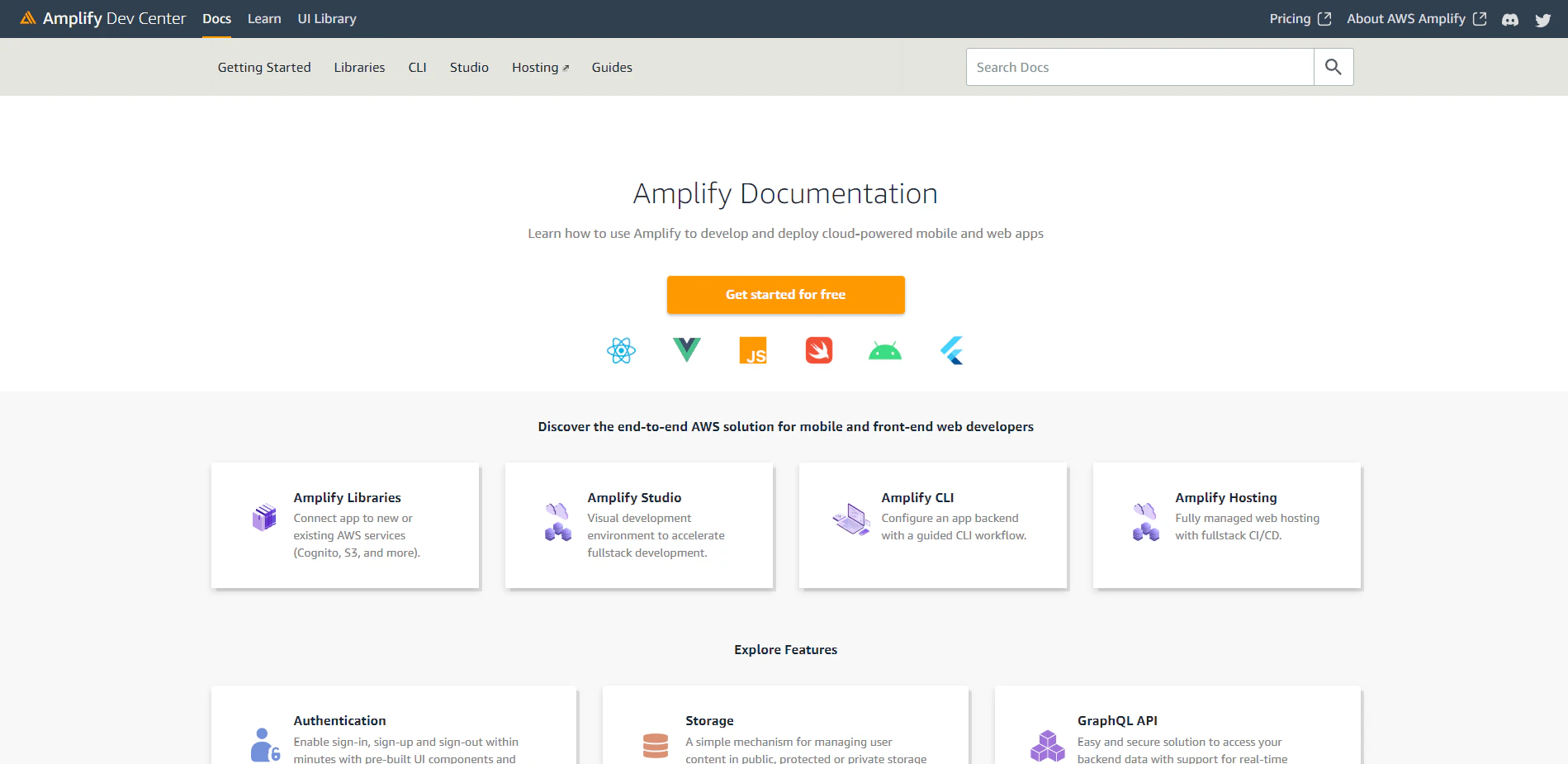Click the Amplify Documentation heading
Image resolution: width=1568 pixels, height=764 pixels.
click(785, 193)
